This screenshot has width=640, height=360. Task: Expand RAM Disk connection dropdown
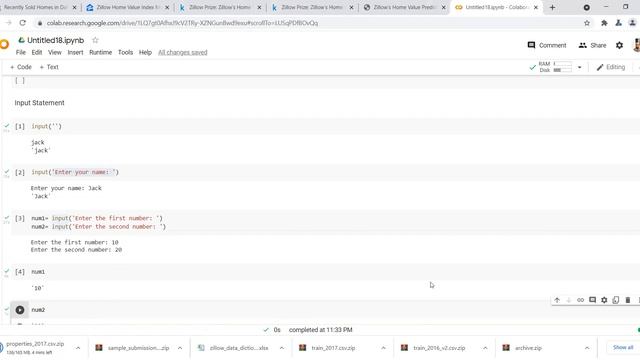point(579,67)
